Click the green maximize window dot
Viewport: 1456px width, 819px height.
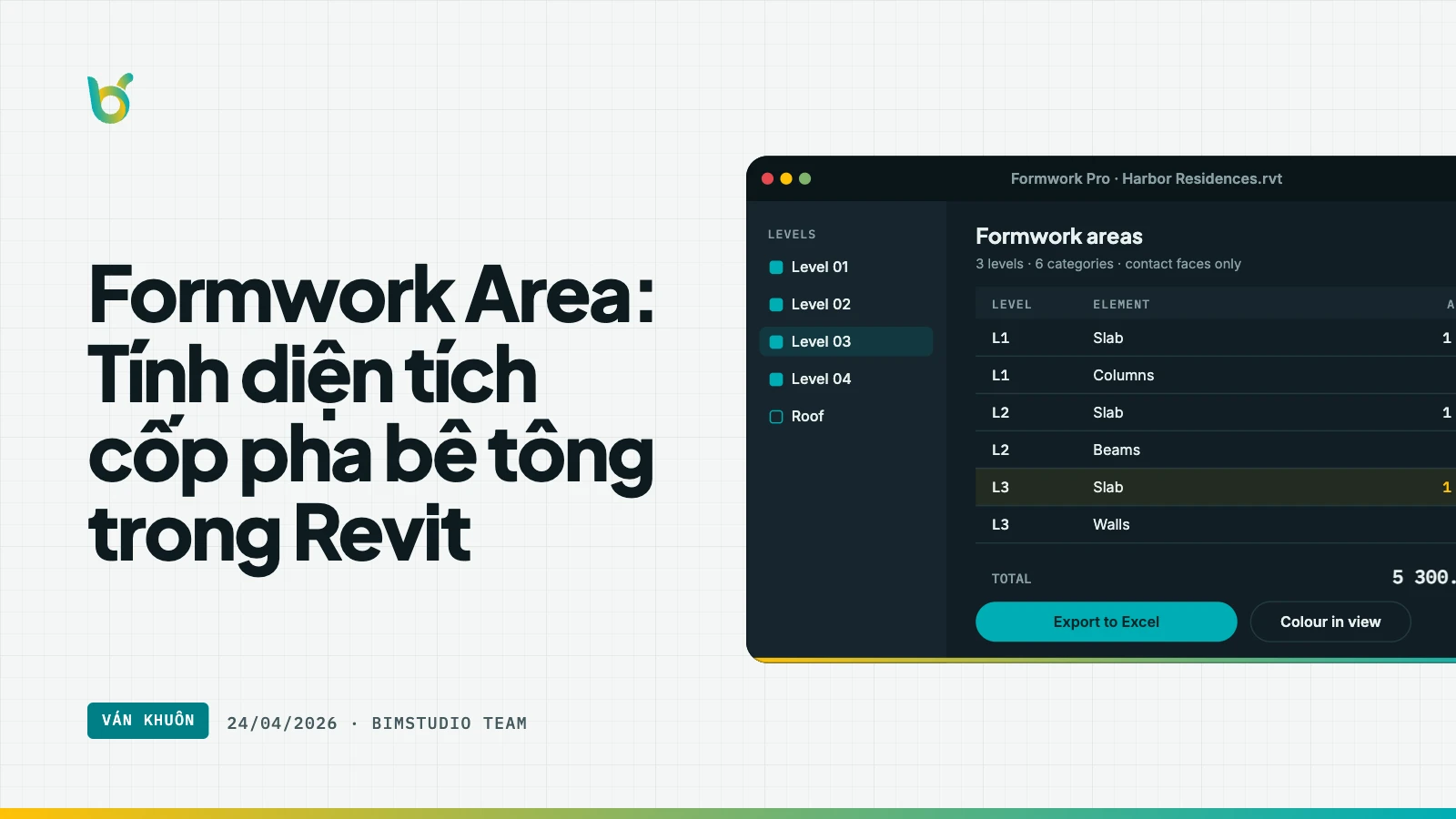804,178
